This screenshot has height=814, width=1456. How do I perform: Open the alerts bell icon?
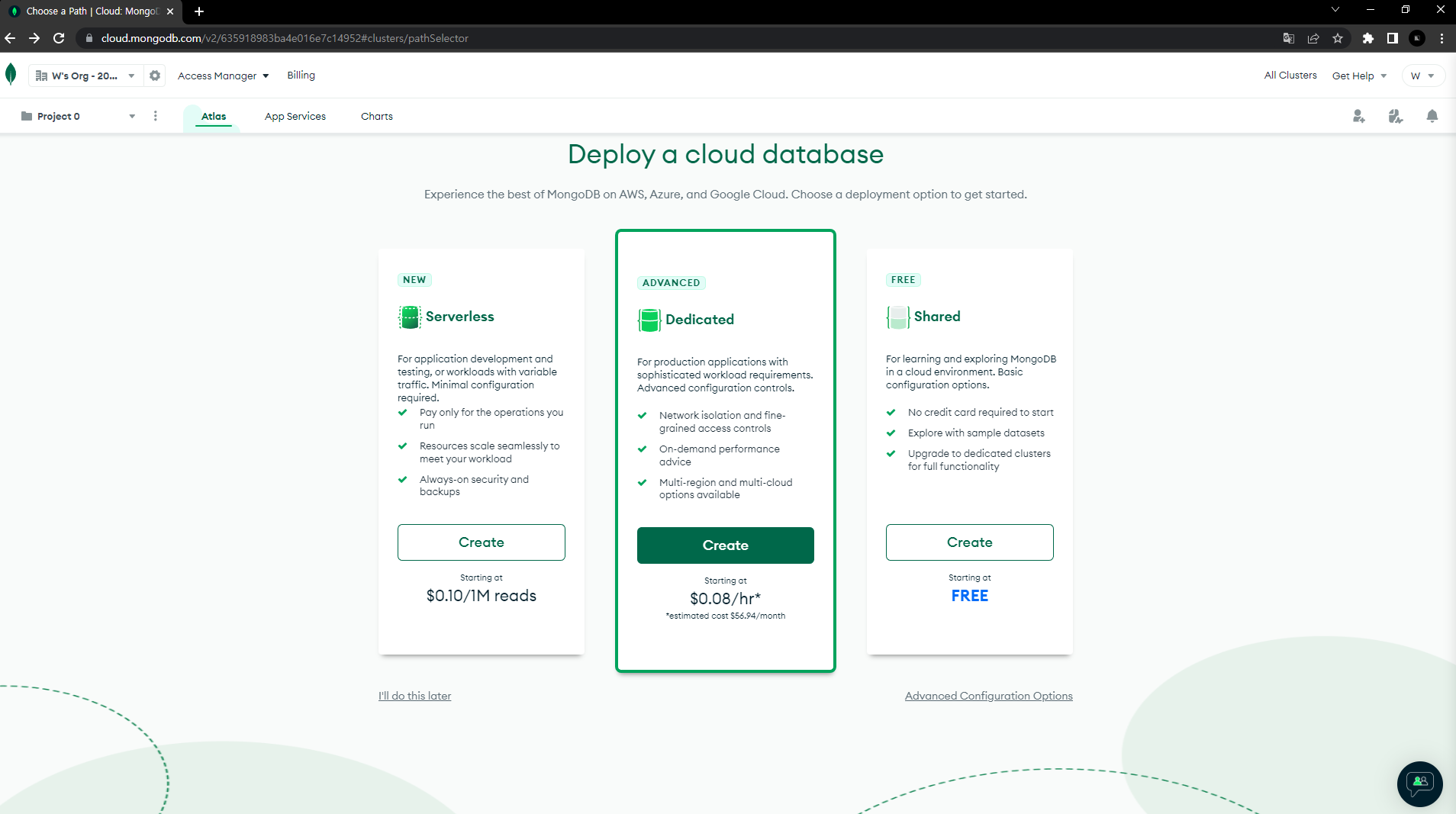point(1432,116)
